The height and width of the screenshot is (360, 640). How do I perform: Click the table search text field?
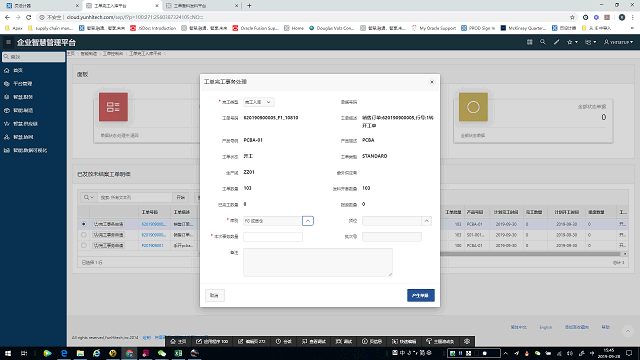pos(135,197)
